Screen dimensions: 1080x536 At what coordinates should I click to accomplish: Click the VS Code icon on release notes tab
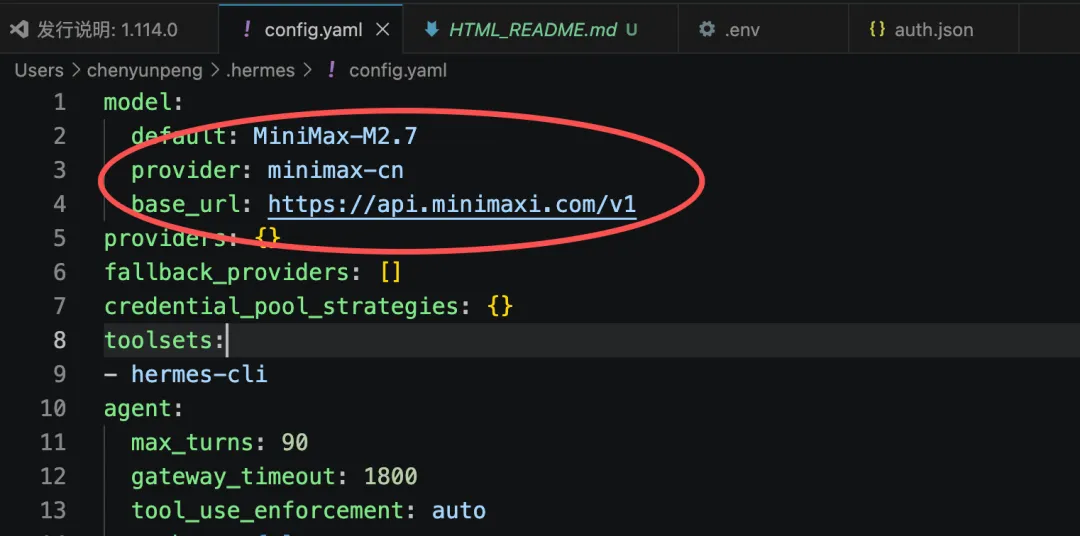[x=20, y=30]
